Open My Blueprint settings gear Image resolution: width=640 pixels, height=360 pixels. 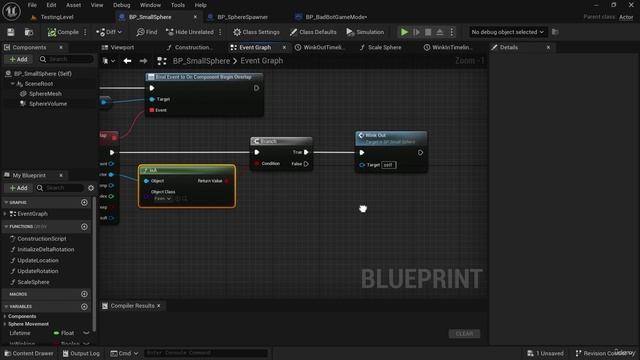click(x=91, y=188)
